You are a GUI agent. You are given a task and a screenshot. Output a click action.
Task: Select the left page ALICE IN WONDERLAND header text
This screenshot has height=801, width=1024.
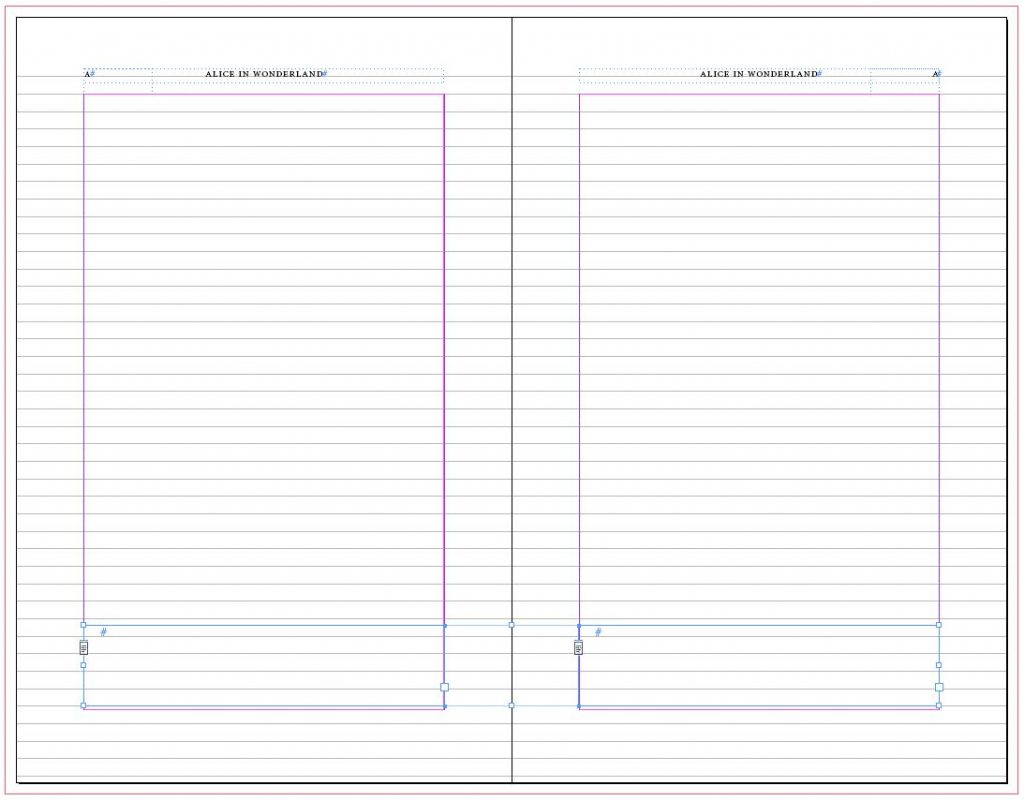[264, 73]
